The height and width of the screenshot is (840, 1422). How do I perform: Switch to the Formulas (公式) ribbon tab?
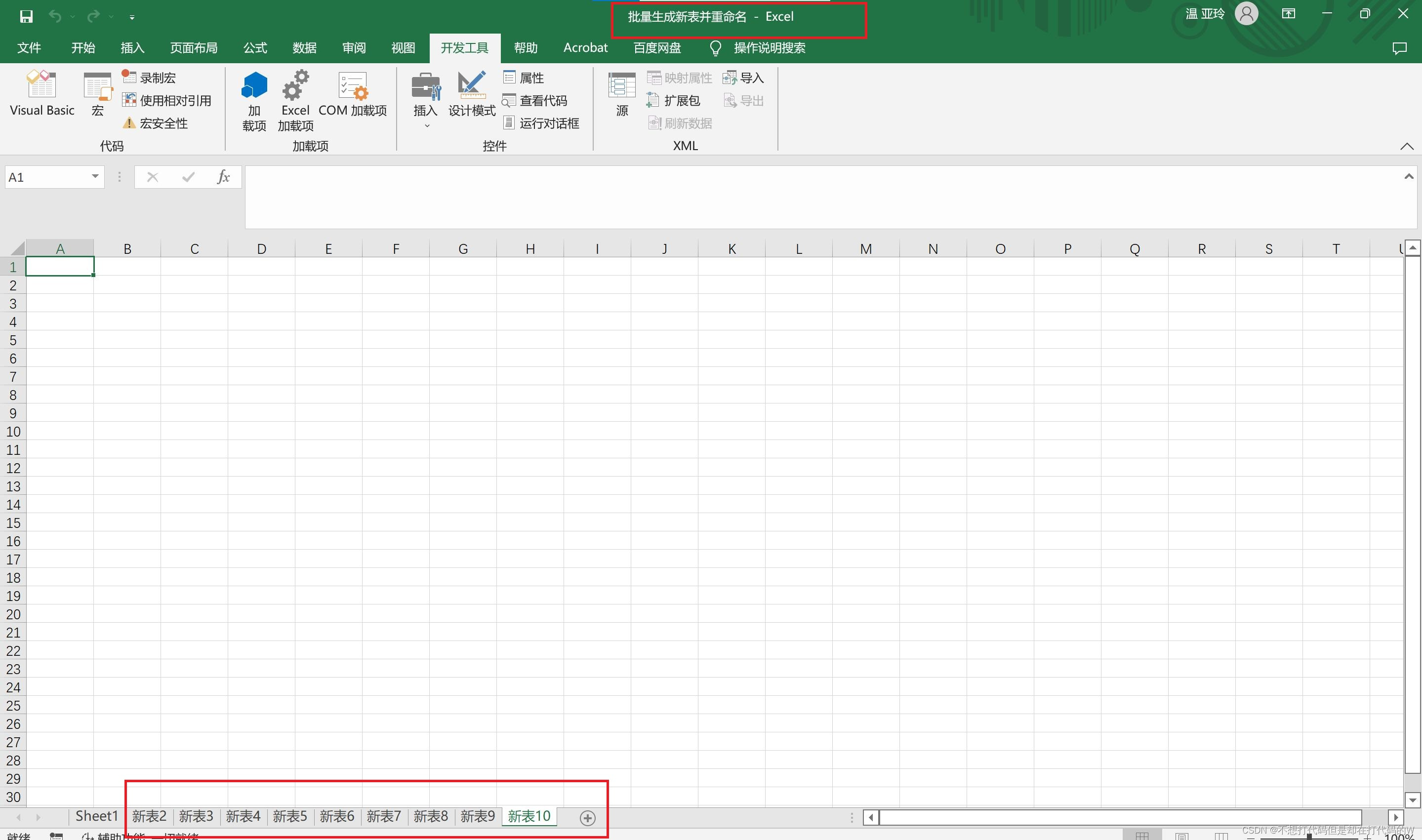(x=255, y=47)
